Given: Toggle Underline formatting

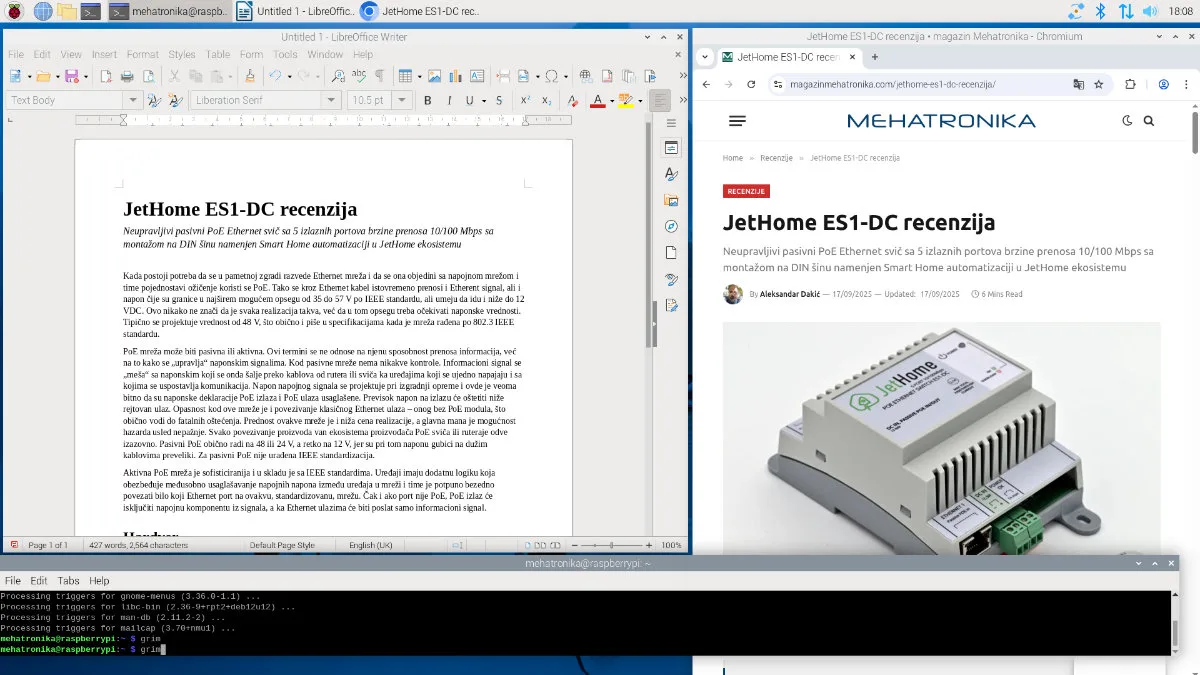Looking at the screenshot, I should 470,100.
